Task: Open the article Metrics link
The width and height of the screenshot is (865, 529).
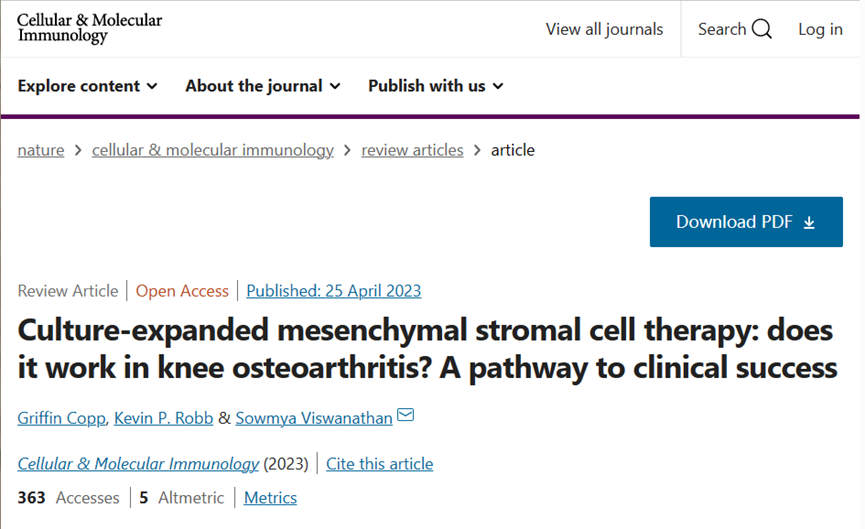Action: (x=270, y=498)
